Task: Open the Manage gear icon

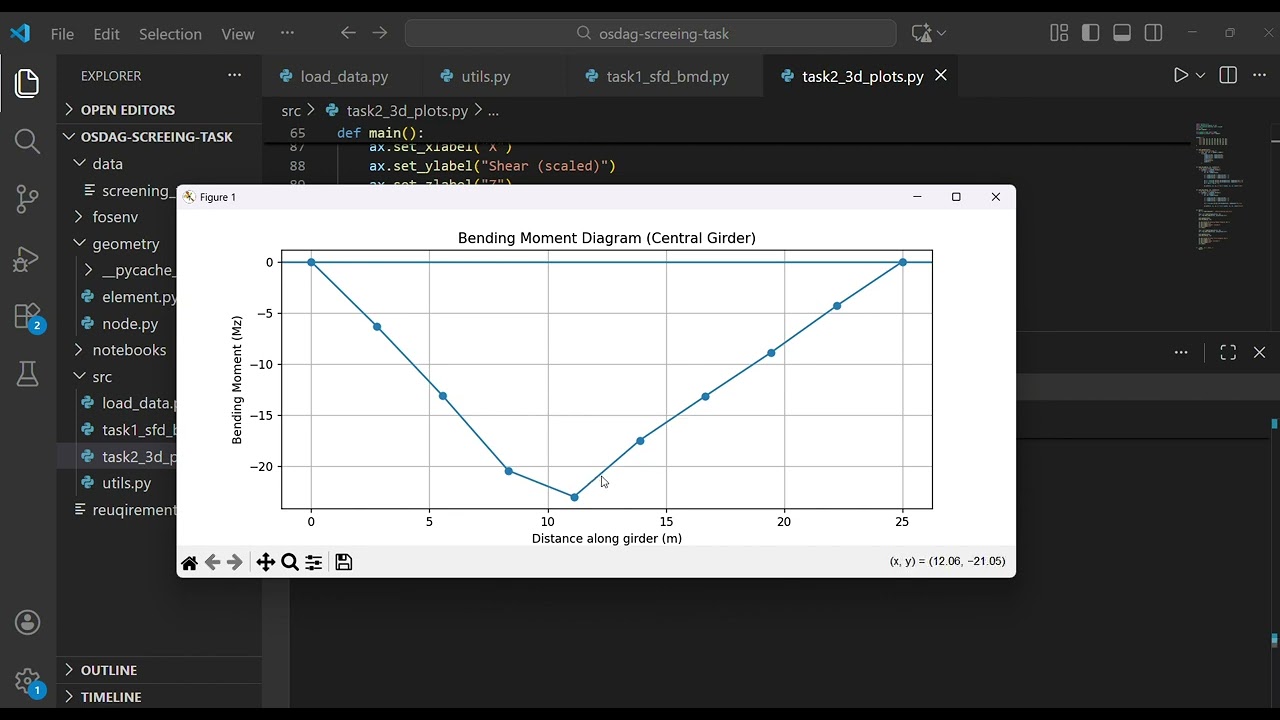Action: (x=28, y=682)
